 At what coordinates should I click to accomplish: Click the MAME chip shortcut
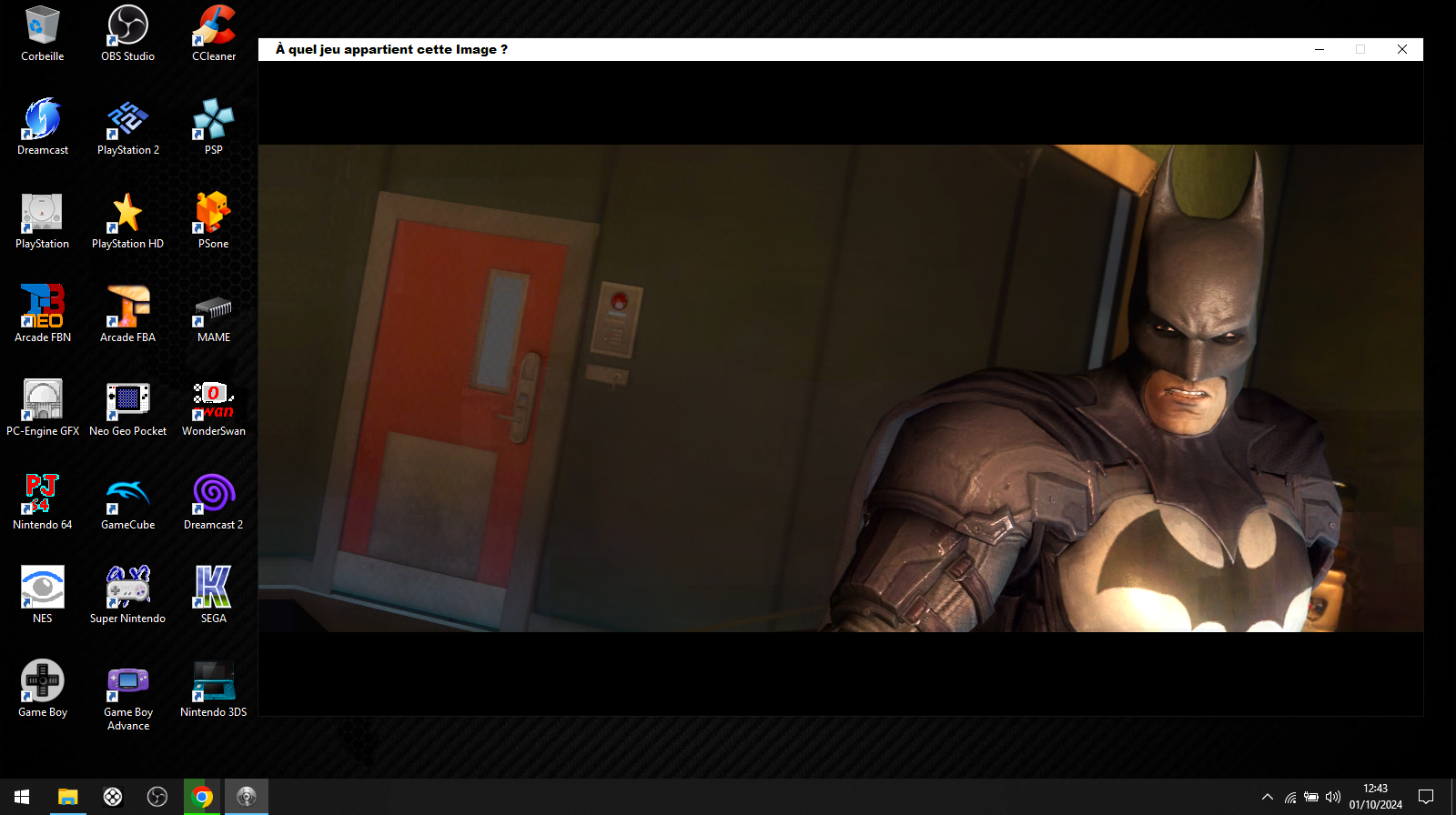(214, 315)
